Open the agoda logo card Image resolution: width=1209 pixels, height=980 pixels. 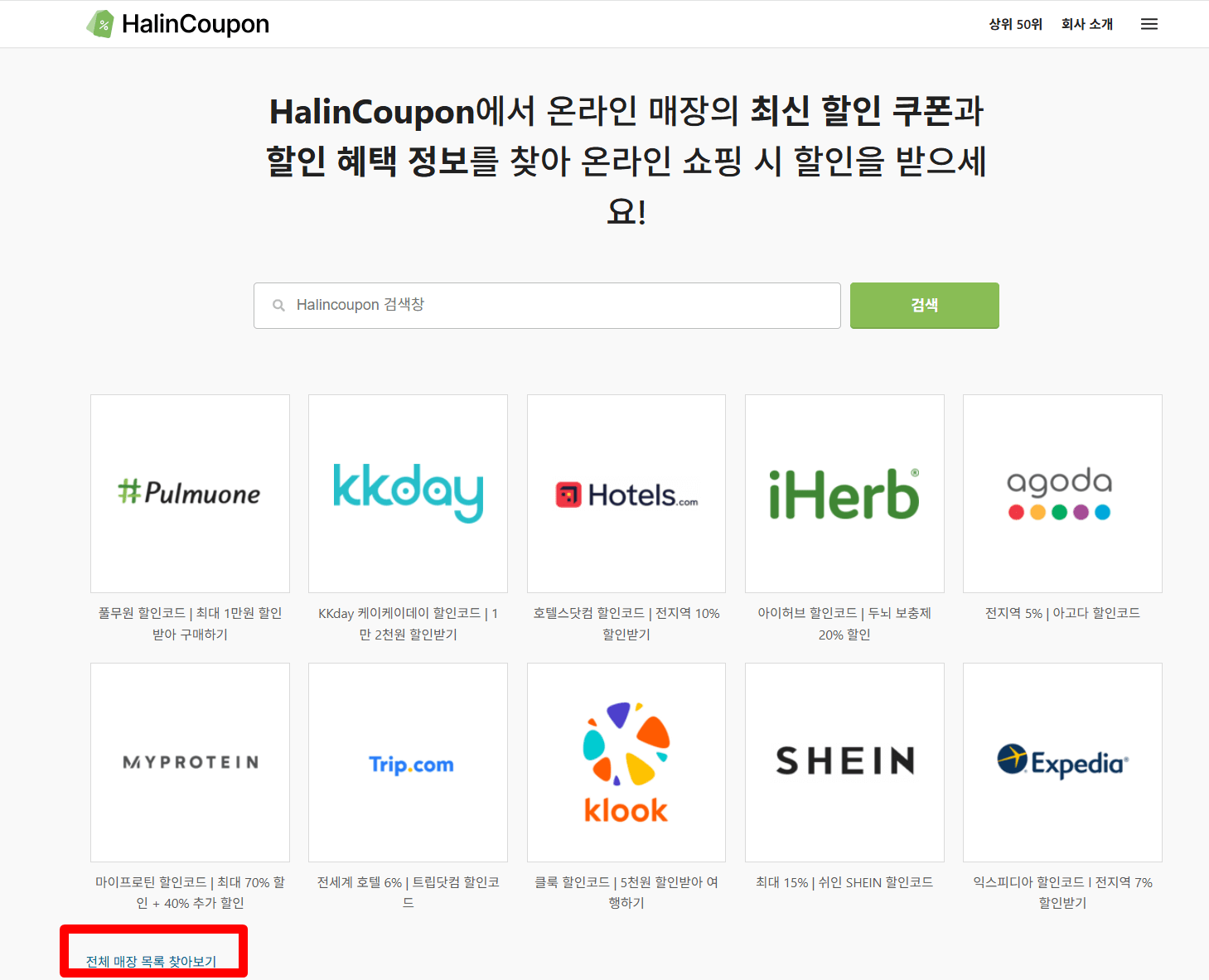[1062, 494]
